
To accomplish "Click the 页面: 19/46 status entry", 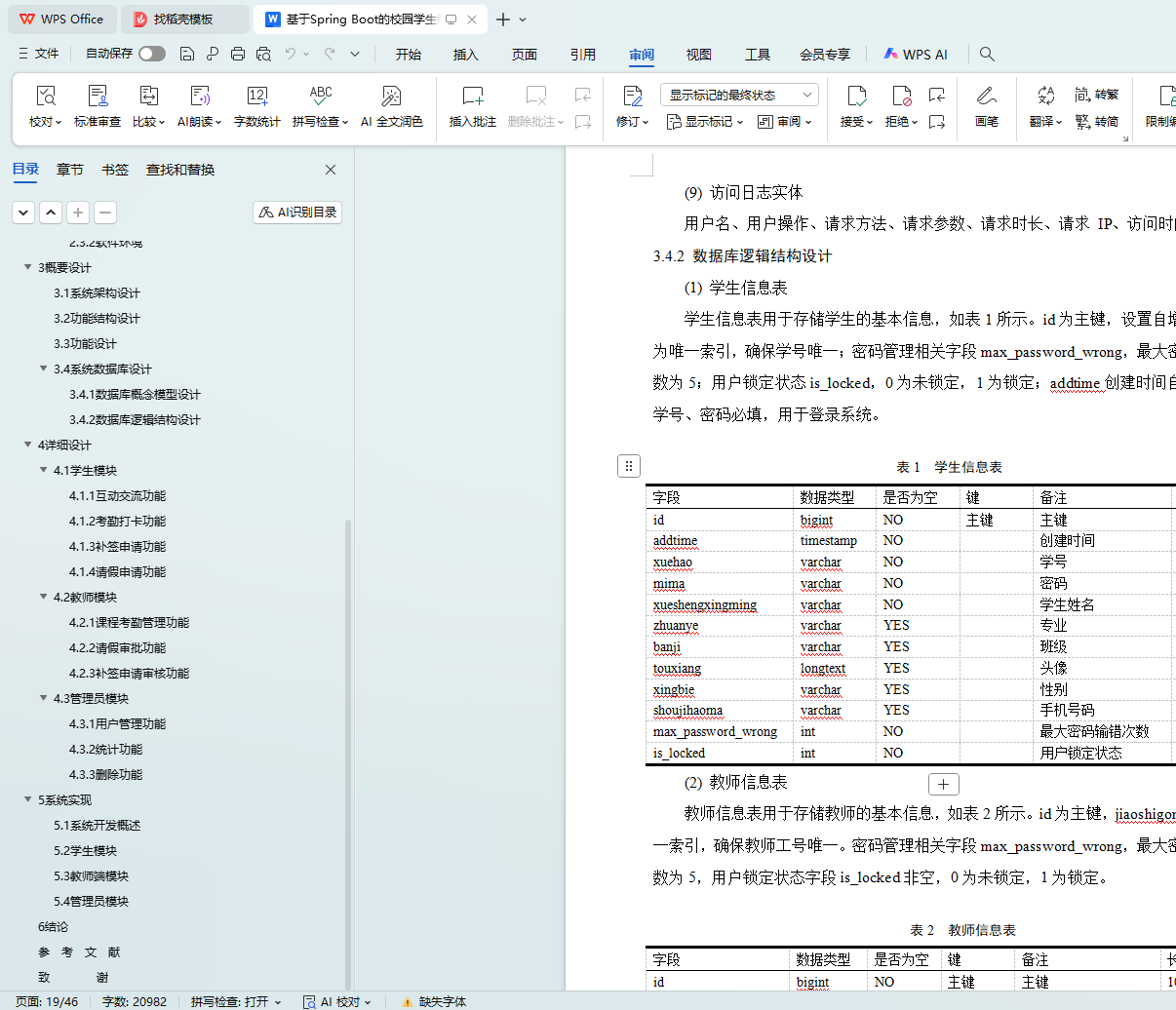I will pyautogui.click(x=47, y=1001).
